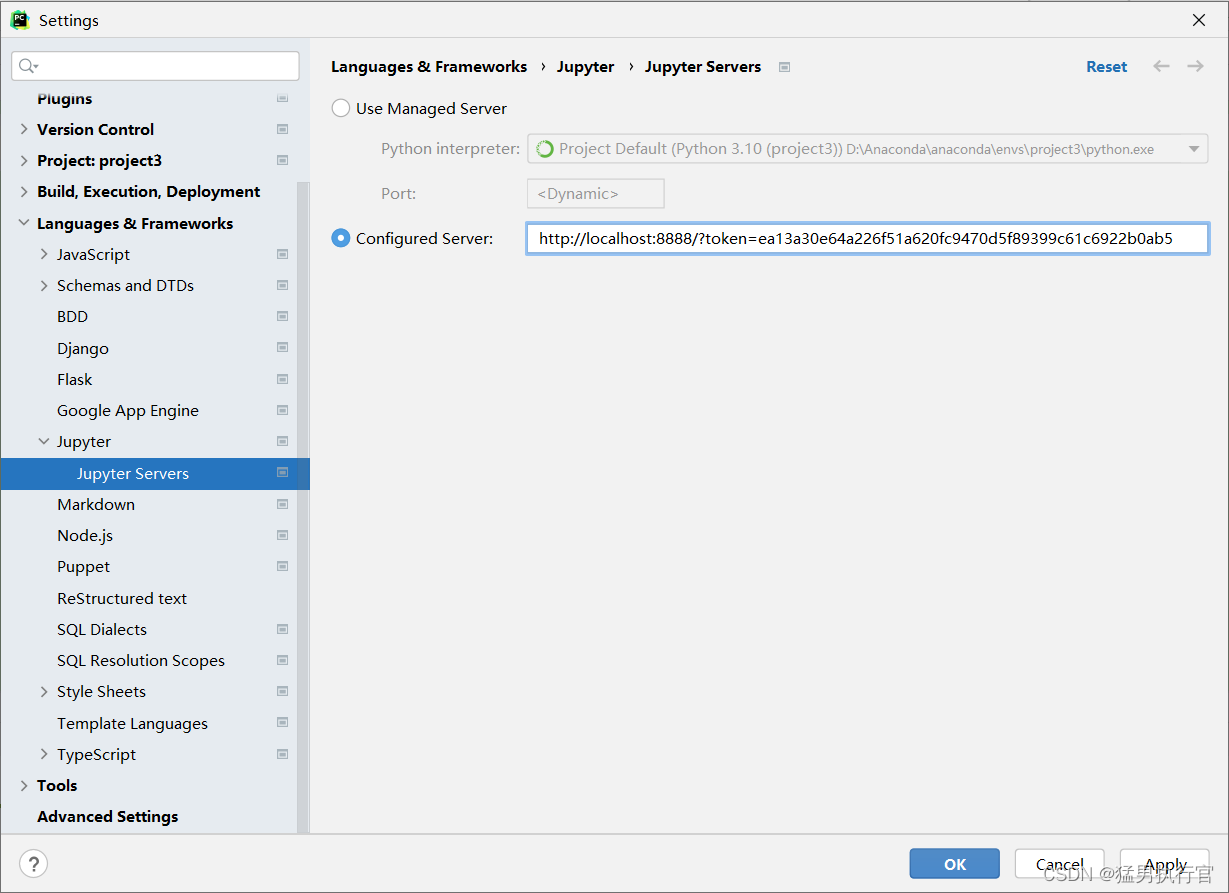Open help with the question mark button

click(x=34, y=864)
